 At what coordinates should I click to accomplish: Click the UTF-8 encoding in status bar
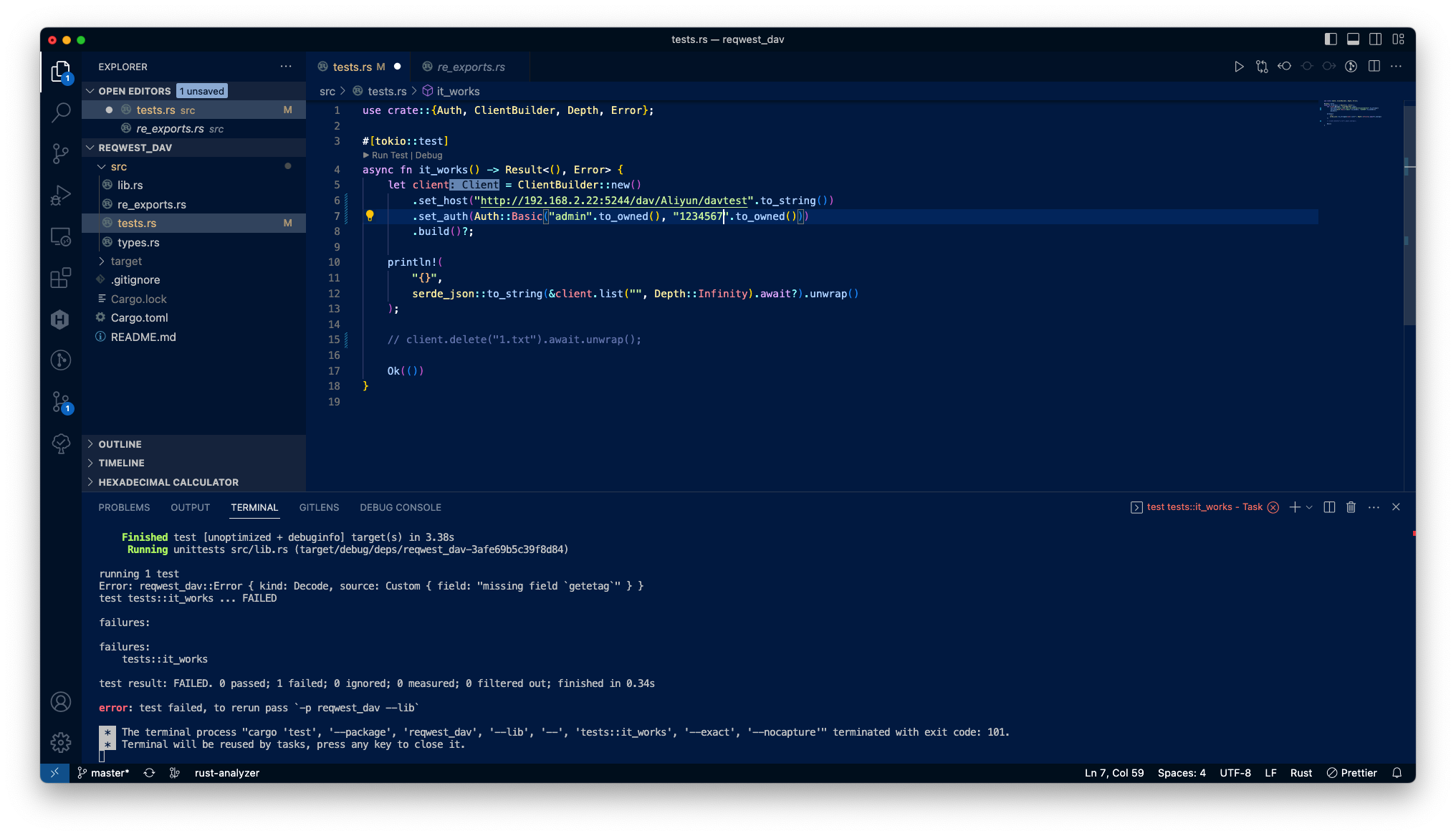tap(1235, 773)
